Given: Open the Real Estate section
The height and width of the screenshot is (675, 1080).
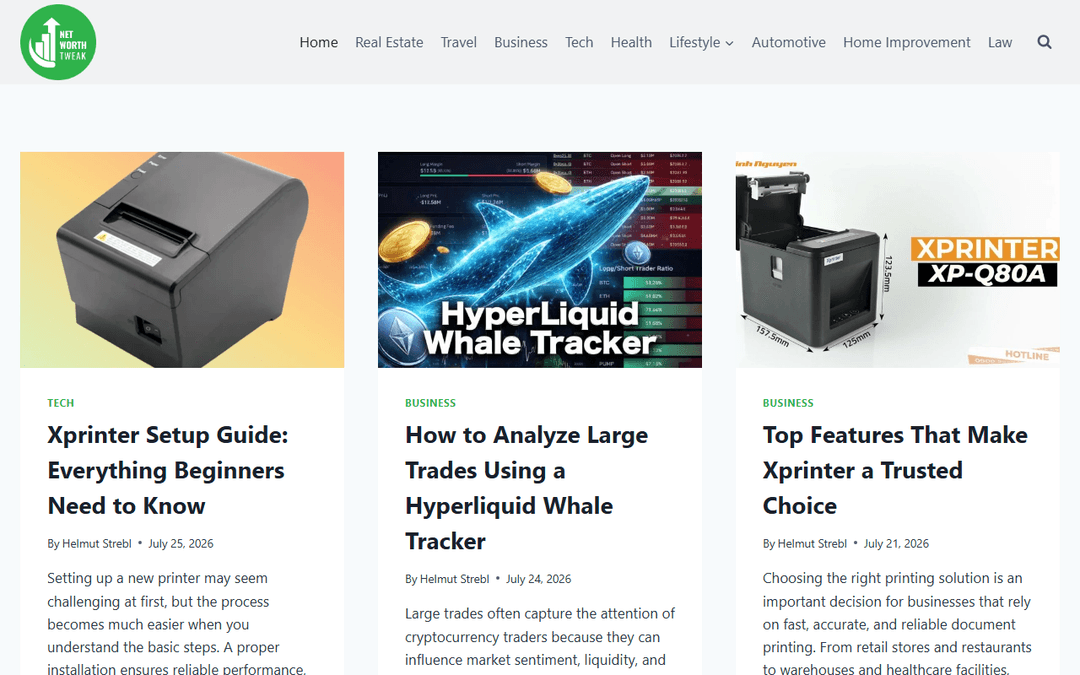Looking at the screenshot, I should coord(389,42).
